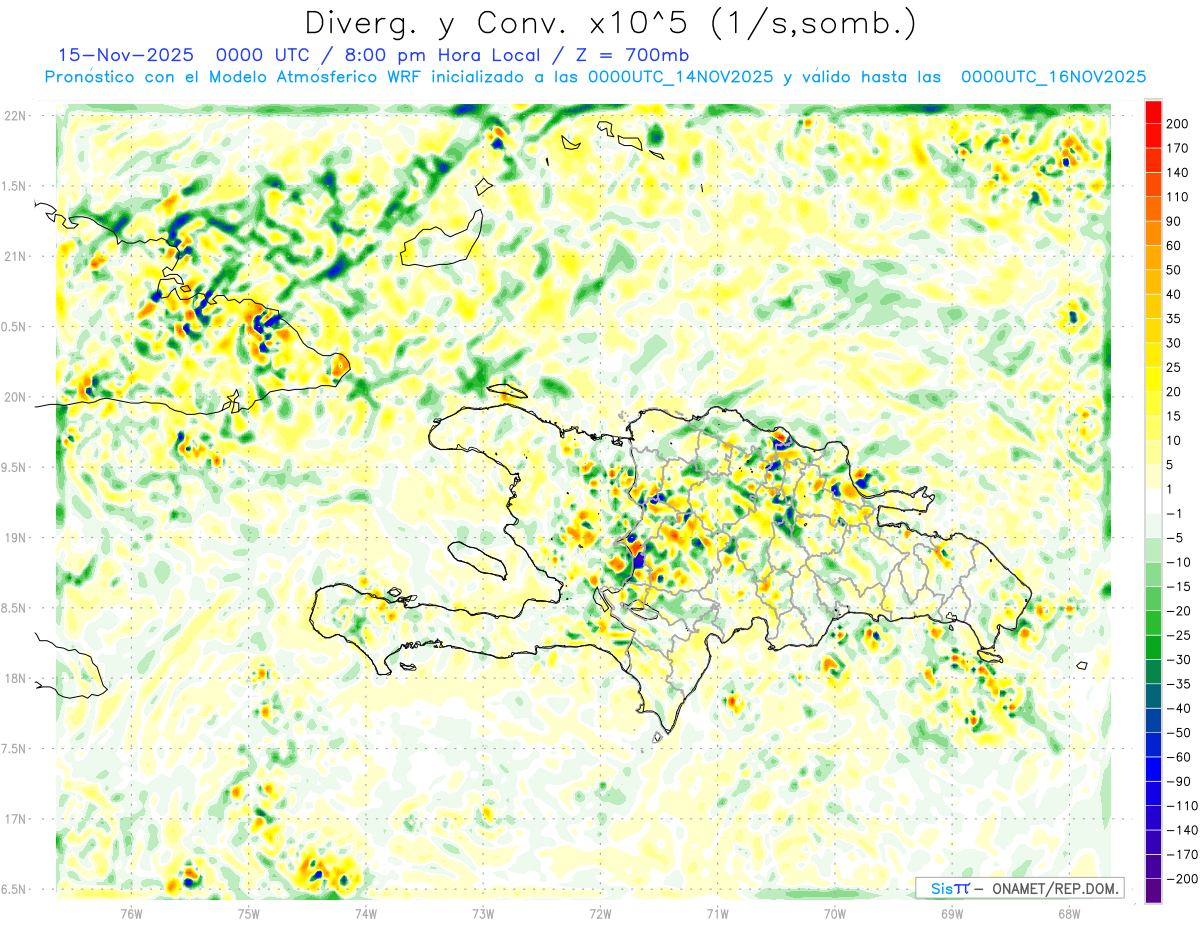Select the 35 color scale label

coord(1173,319)
